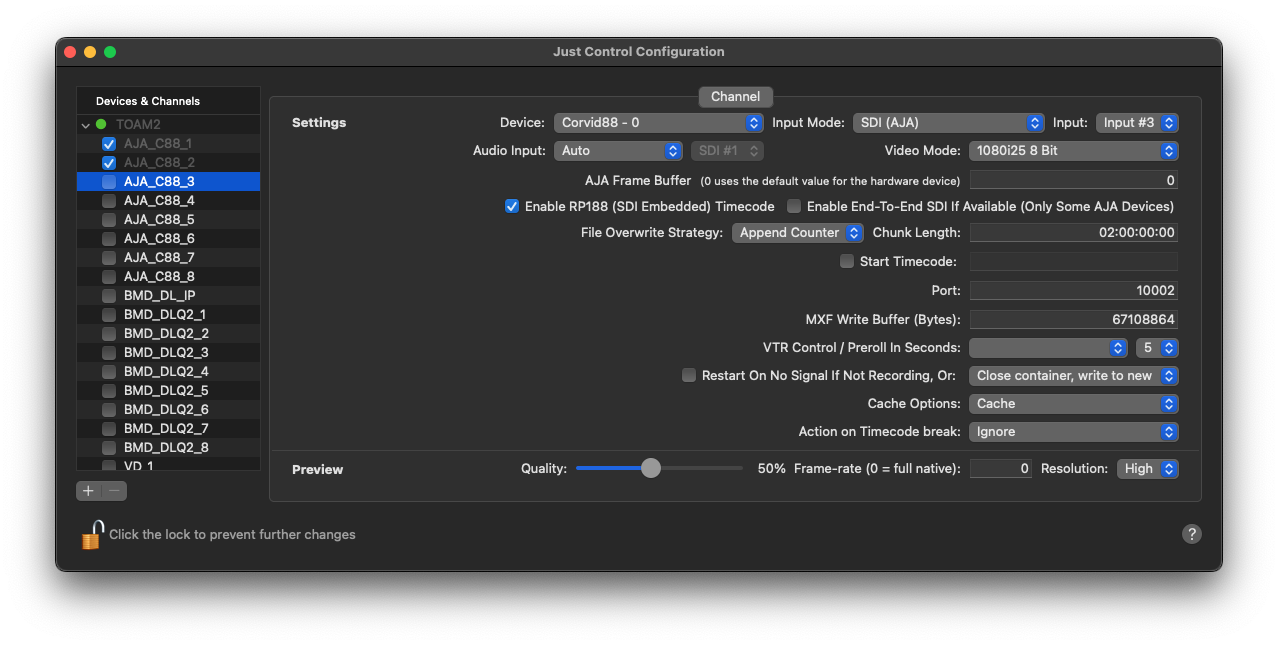Open the Resolution dropdown set to High
Image resolution: width=1278 pixels, height=645 pixels.
(1147, 468)
